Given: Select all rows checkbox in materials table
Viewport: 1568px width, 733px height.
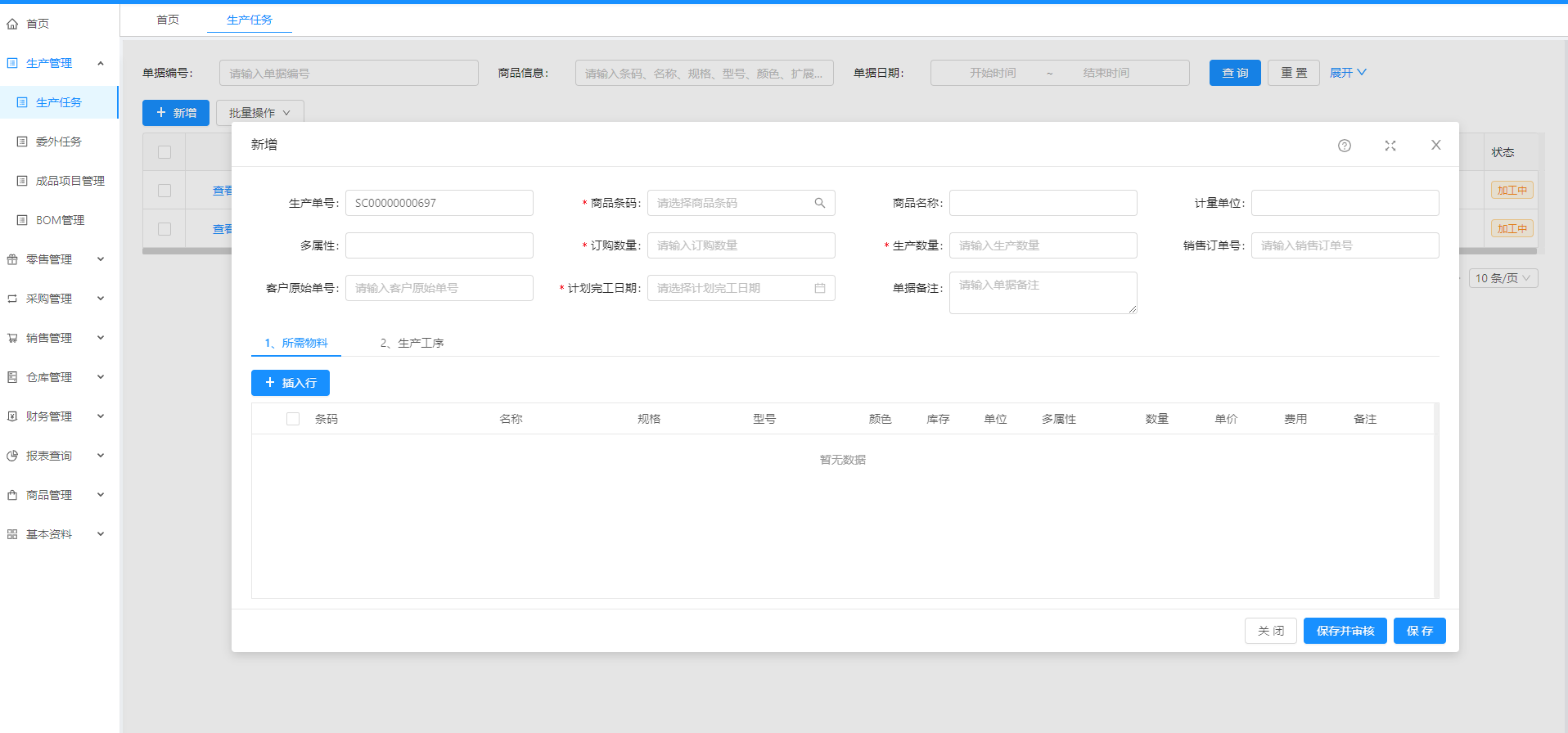Looking at the screenshot, I should pyautogui.click(x=293, y=419).
